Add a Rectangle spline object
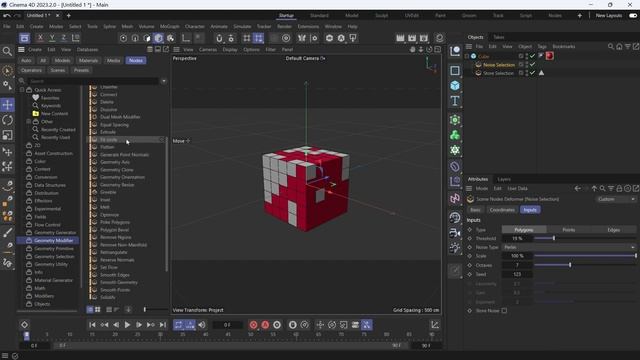 point(455,71)
